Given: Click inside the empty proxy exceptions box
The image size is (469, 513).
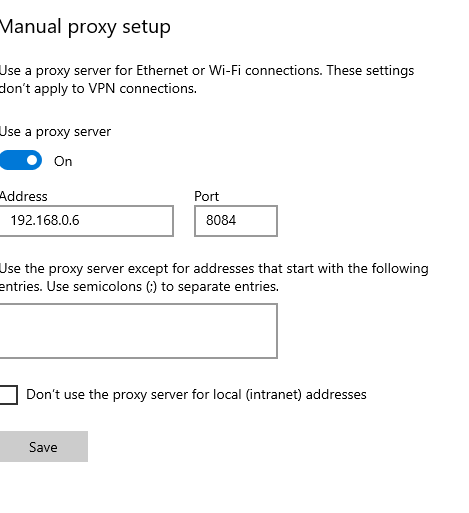Looking at the screenshot, I should pos(138,331).
